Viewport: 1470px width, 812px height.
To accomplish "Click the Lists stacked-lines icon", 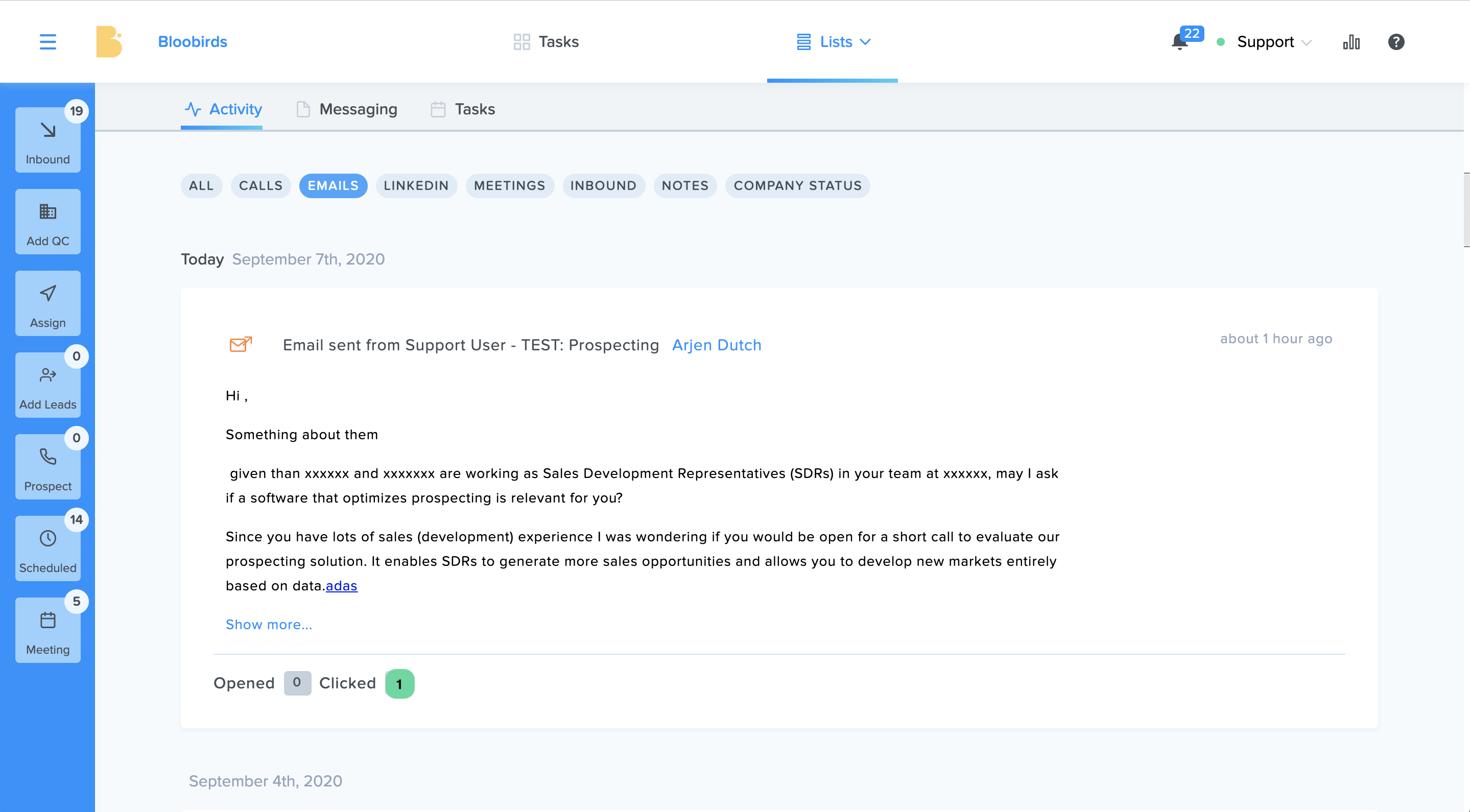I will click(x=803, y=42).
